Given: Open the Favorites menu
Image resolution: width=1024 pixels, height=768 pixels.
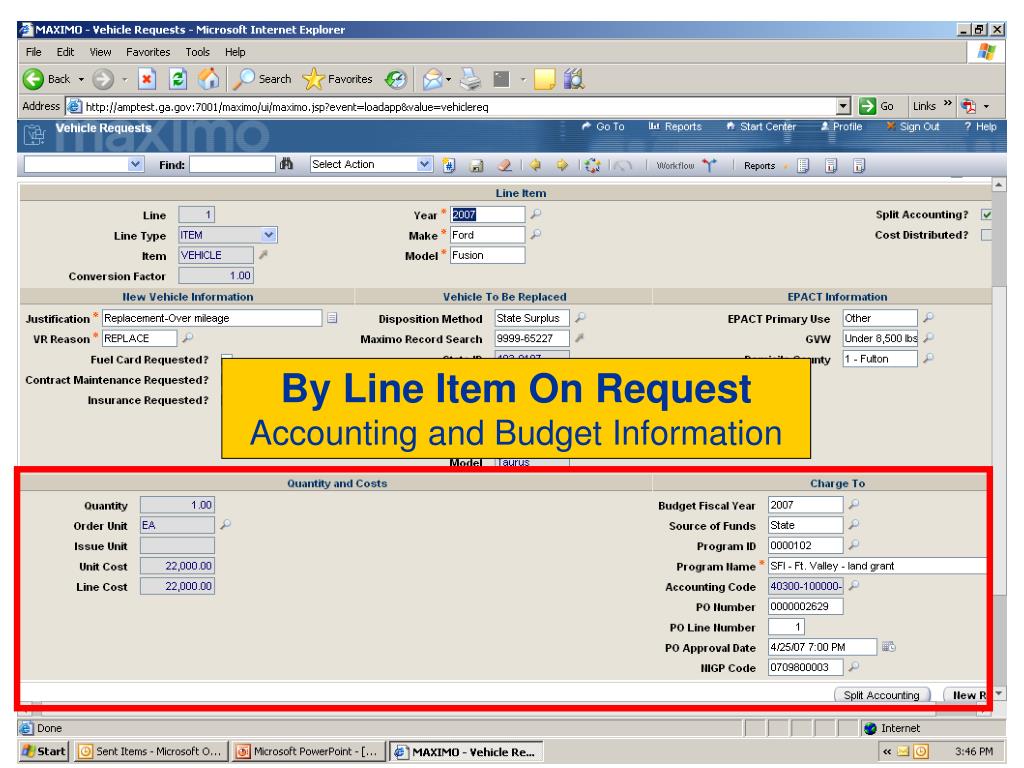Looking at the screenshot, I should pyautogui.click(x=148, y=52).
